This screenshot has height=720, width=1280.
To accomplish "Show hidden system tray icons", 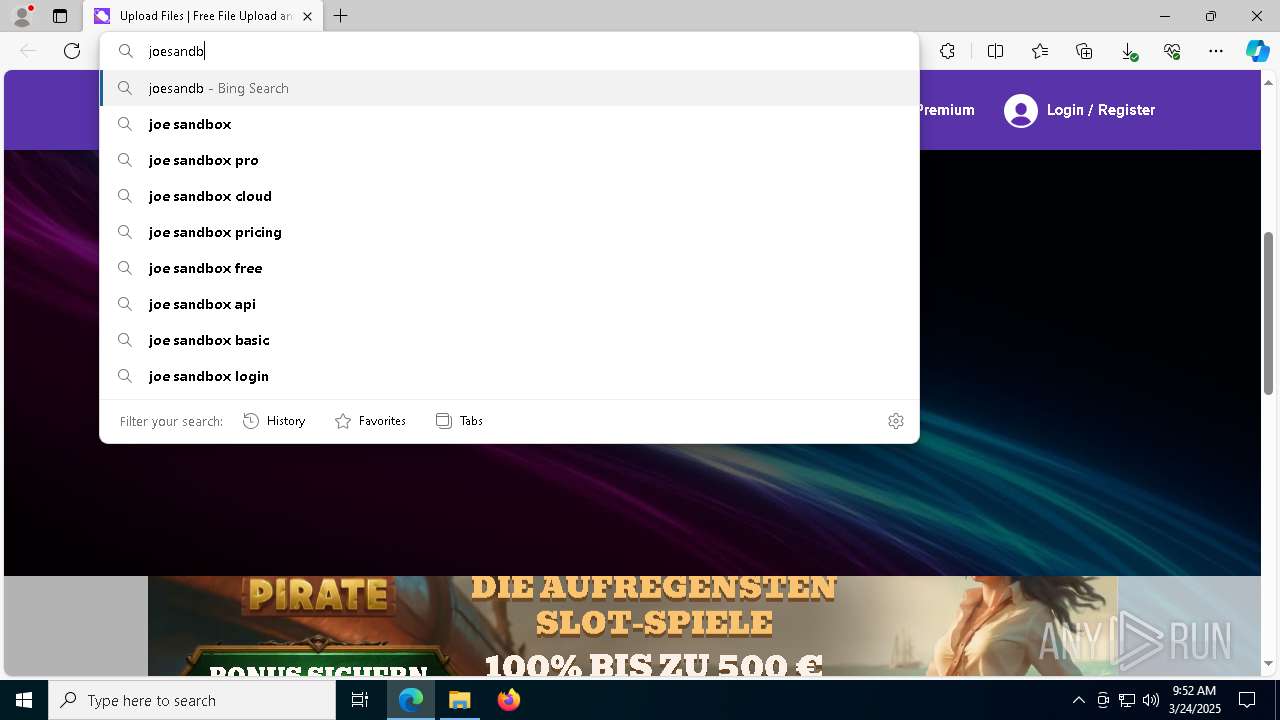I will (x=1078, y=700).
